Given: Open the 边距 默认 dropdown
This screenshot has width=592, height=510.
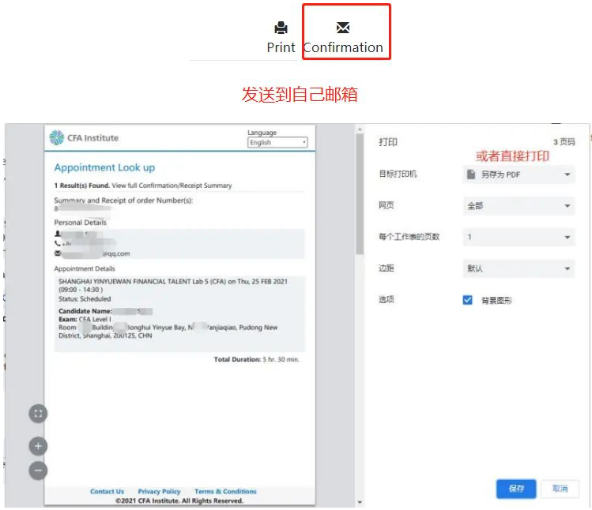Looking at the screenshot, I should pyautogui.click(x=519, y=268).
